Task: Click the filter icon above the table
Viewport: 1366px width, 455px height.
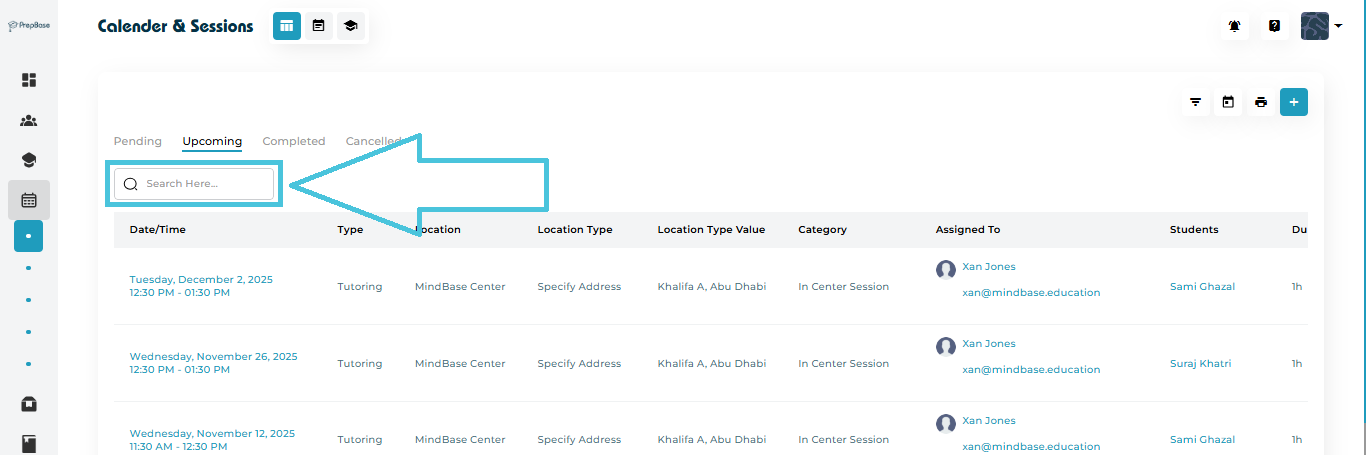Action: point(1195,102)
